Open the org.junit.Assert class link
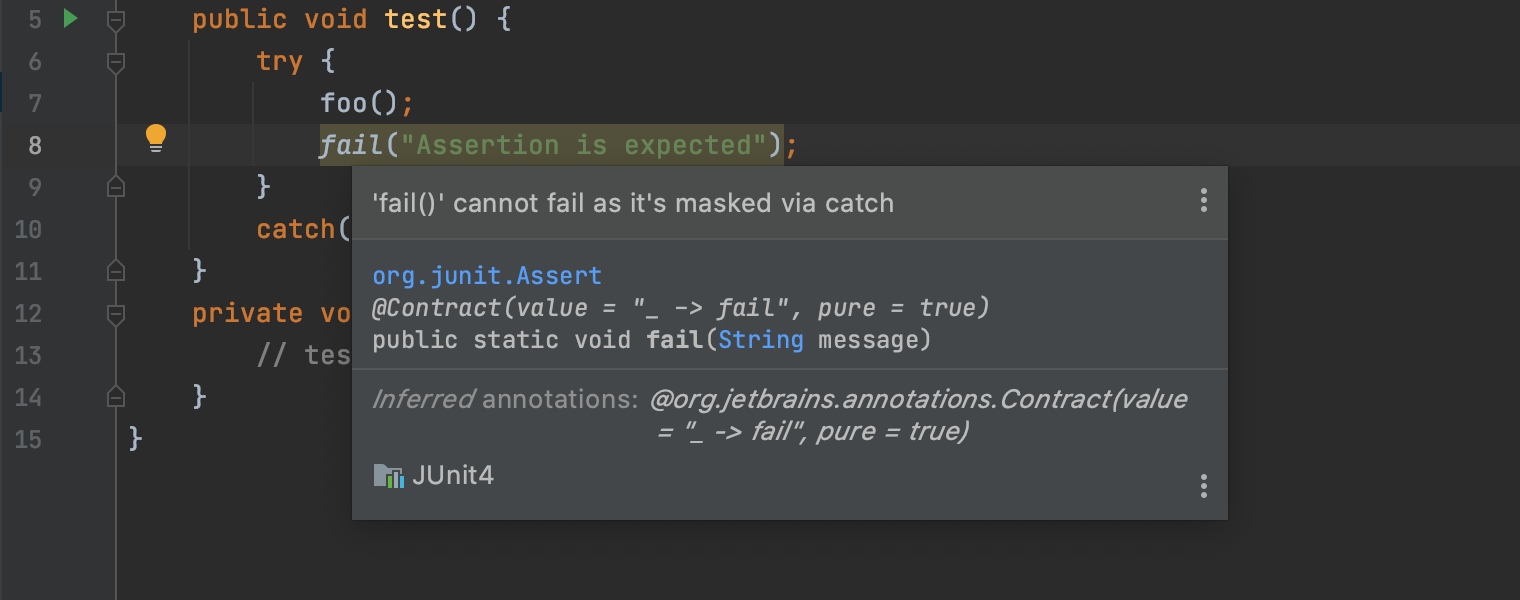 coord(487,276)
